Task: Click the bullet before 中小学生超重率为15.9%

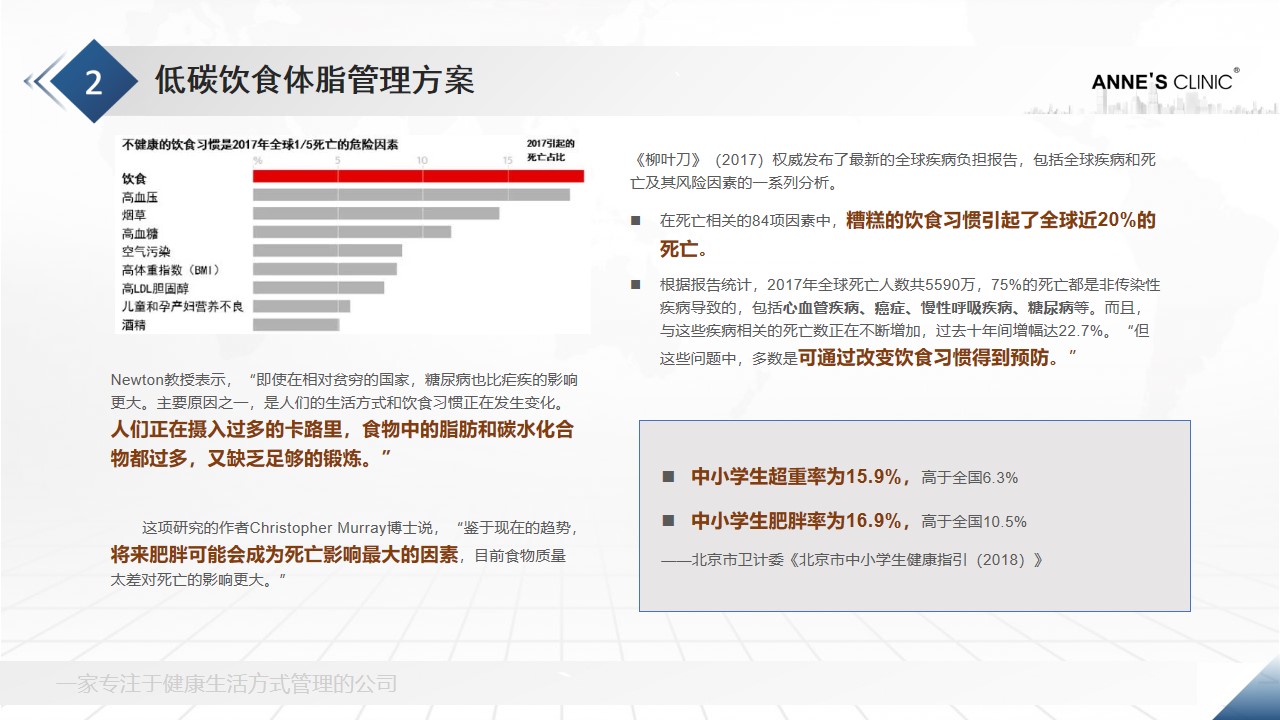Action: 668,478
